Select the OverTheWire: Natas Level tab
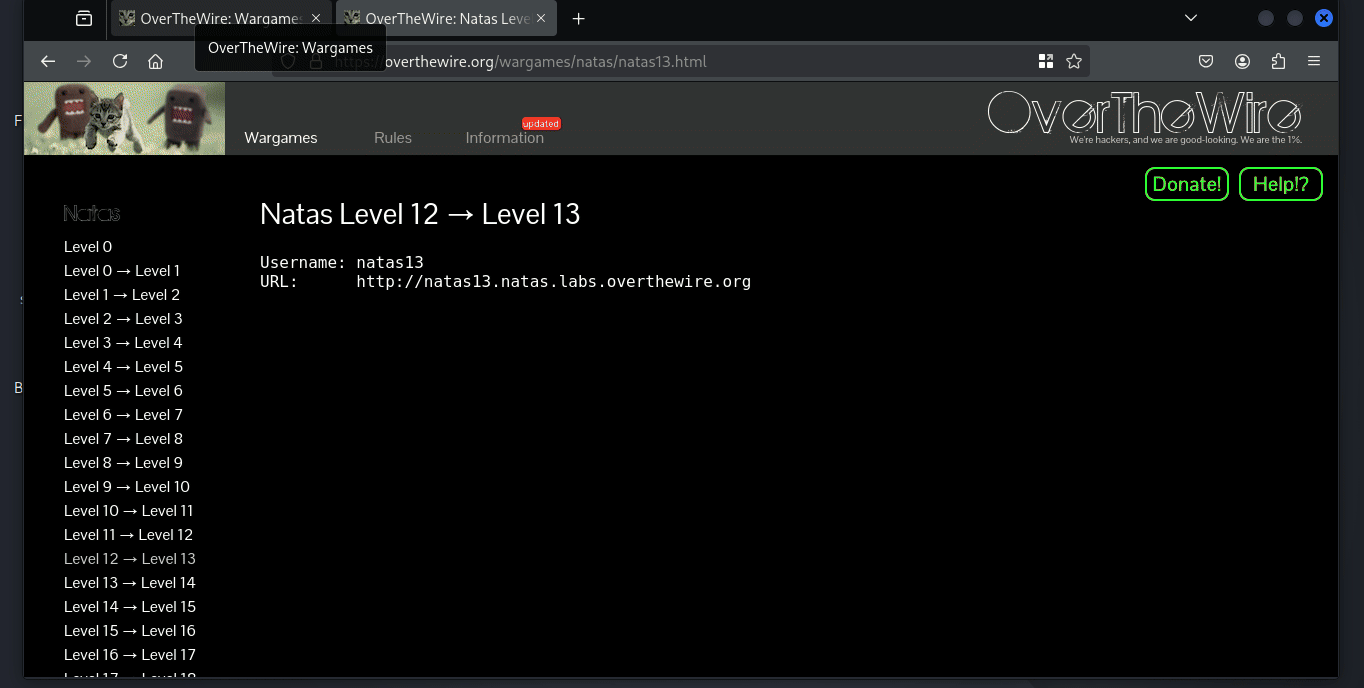Viewport: 1364px width, 688px height. pos(446,18)
